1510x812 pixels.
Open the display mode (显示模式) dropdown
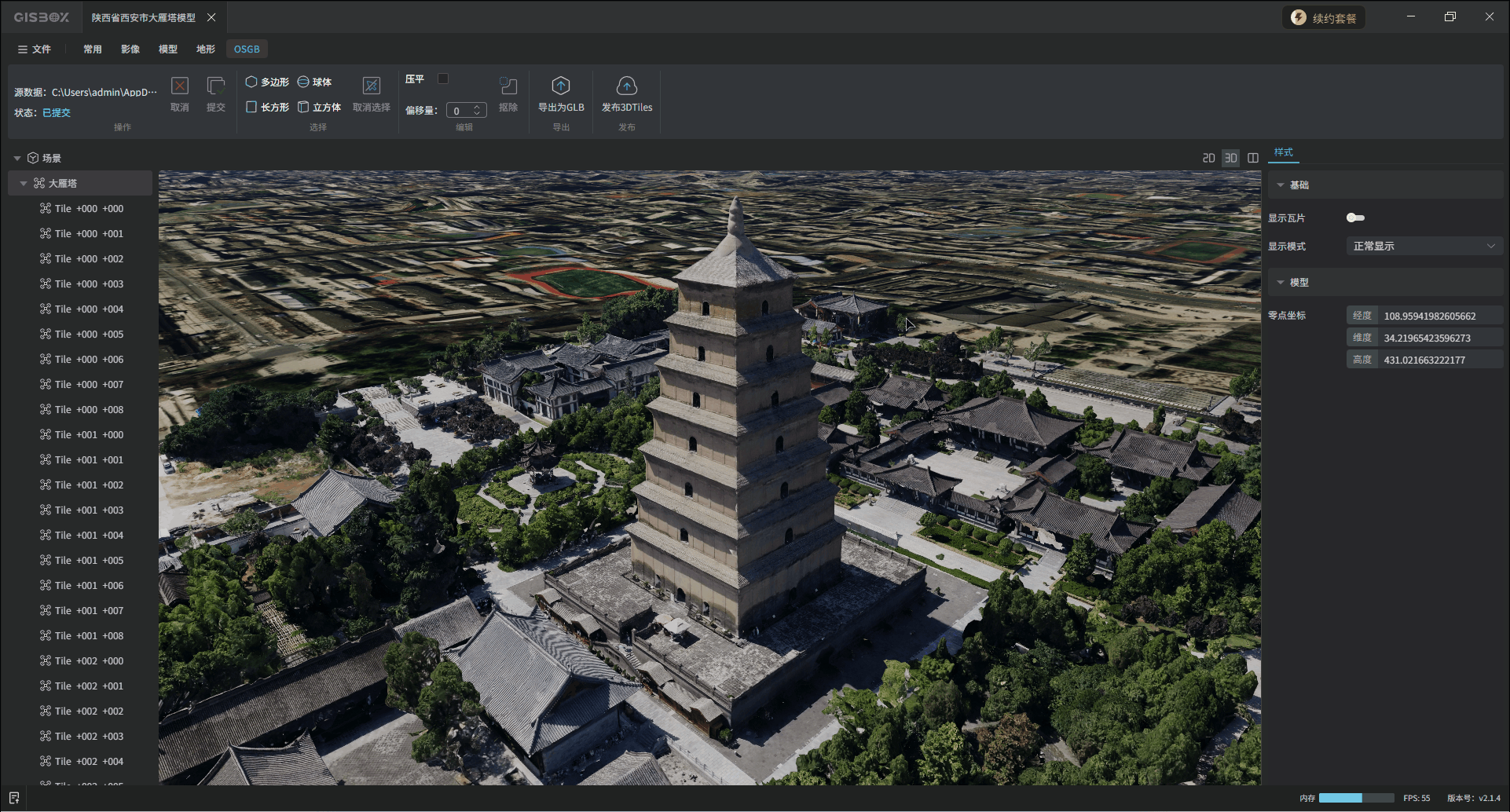tap(1423, 246)
